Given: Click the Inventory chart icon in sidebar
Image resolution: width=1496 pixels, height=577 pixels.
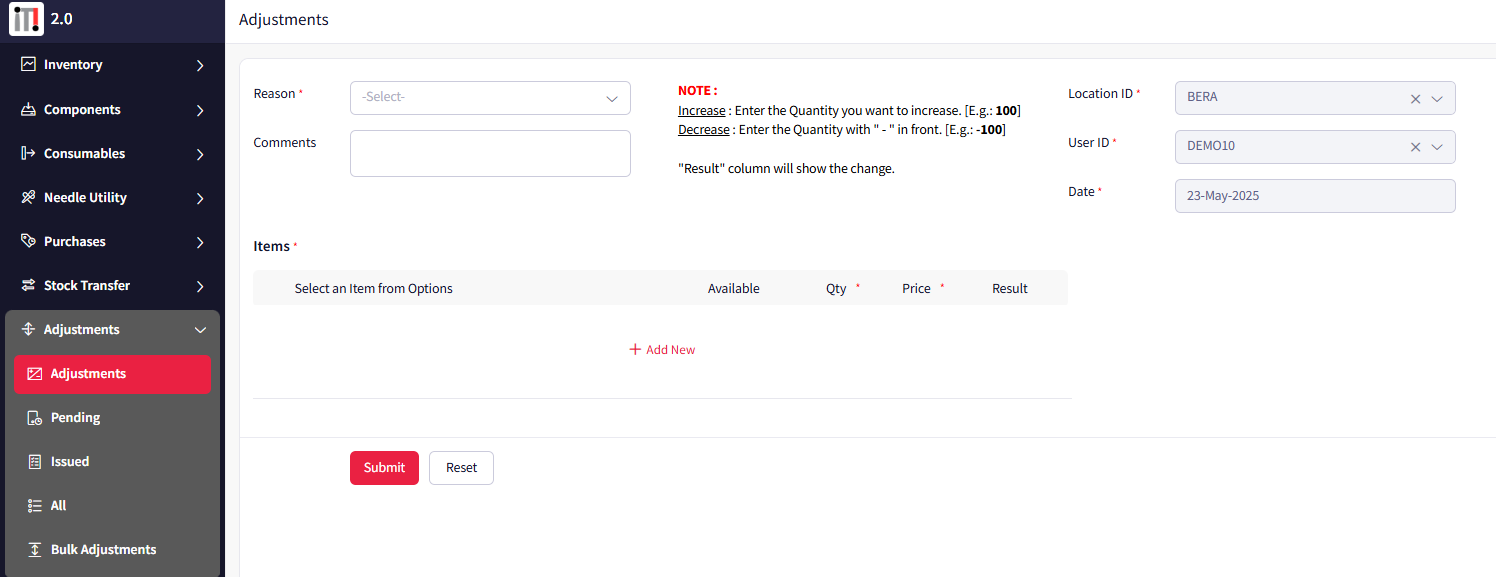Looking at the screenshot, I should pyautogui.click(x=29, y=65).
